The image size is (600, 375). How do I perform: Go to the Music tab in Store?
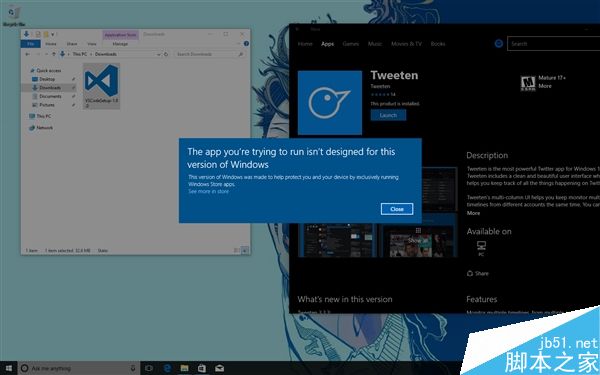(x=375, y=44)
